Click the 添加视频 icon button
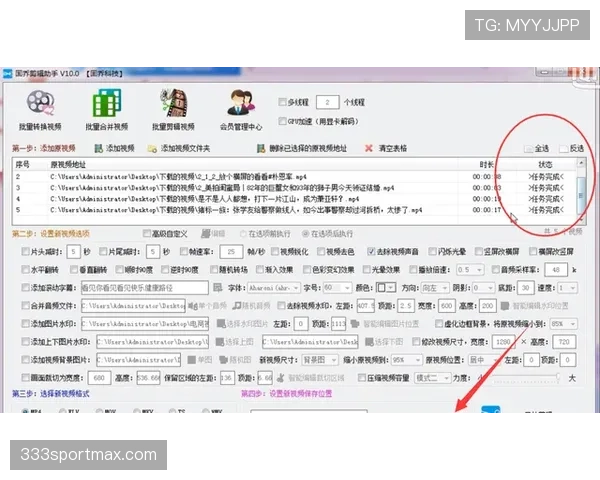600x480 pixels. [99, 148]
